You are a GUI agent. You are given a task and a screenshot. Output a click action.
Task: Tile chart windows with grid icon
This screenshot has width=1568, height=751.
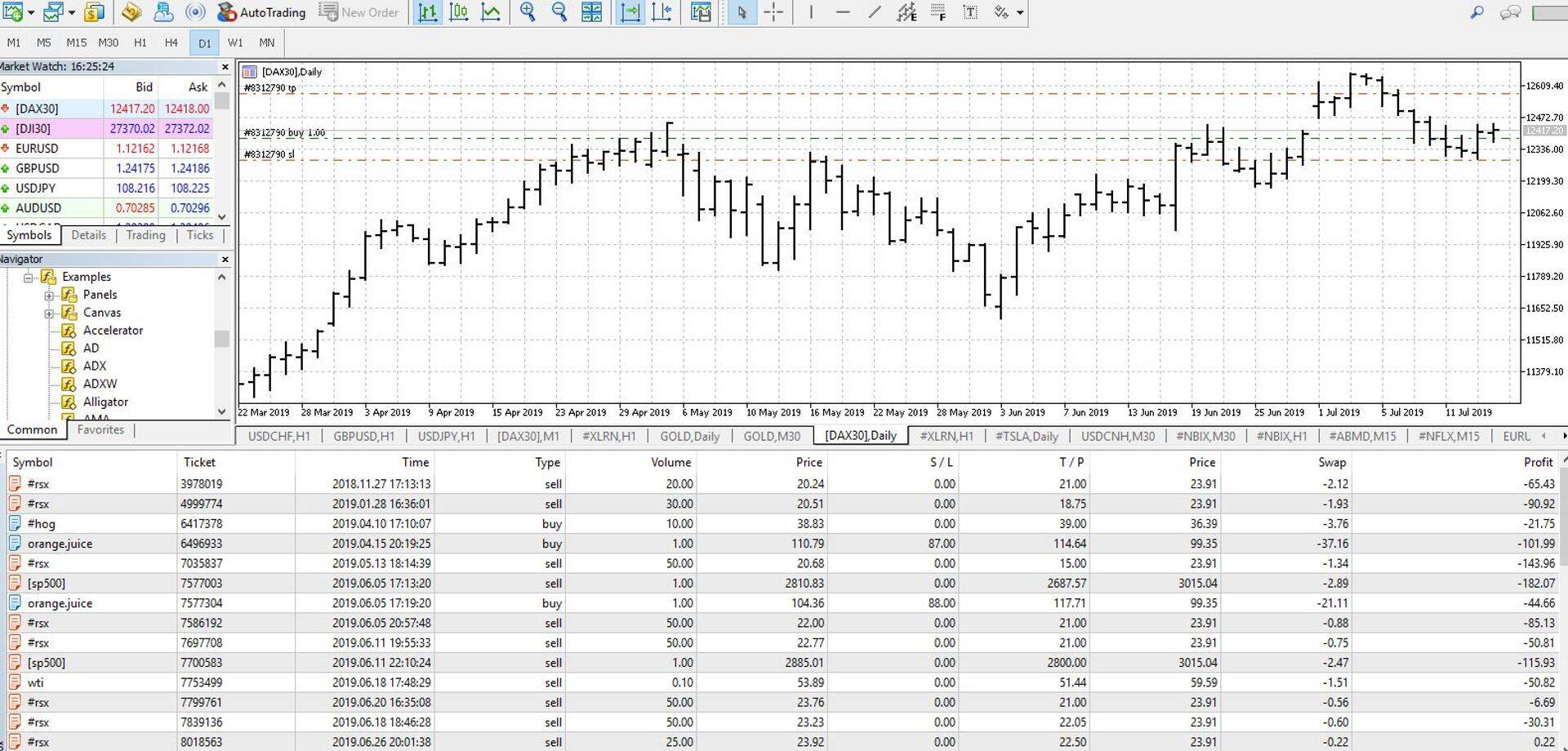pos(592,12)
